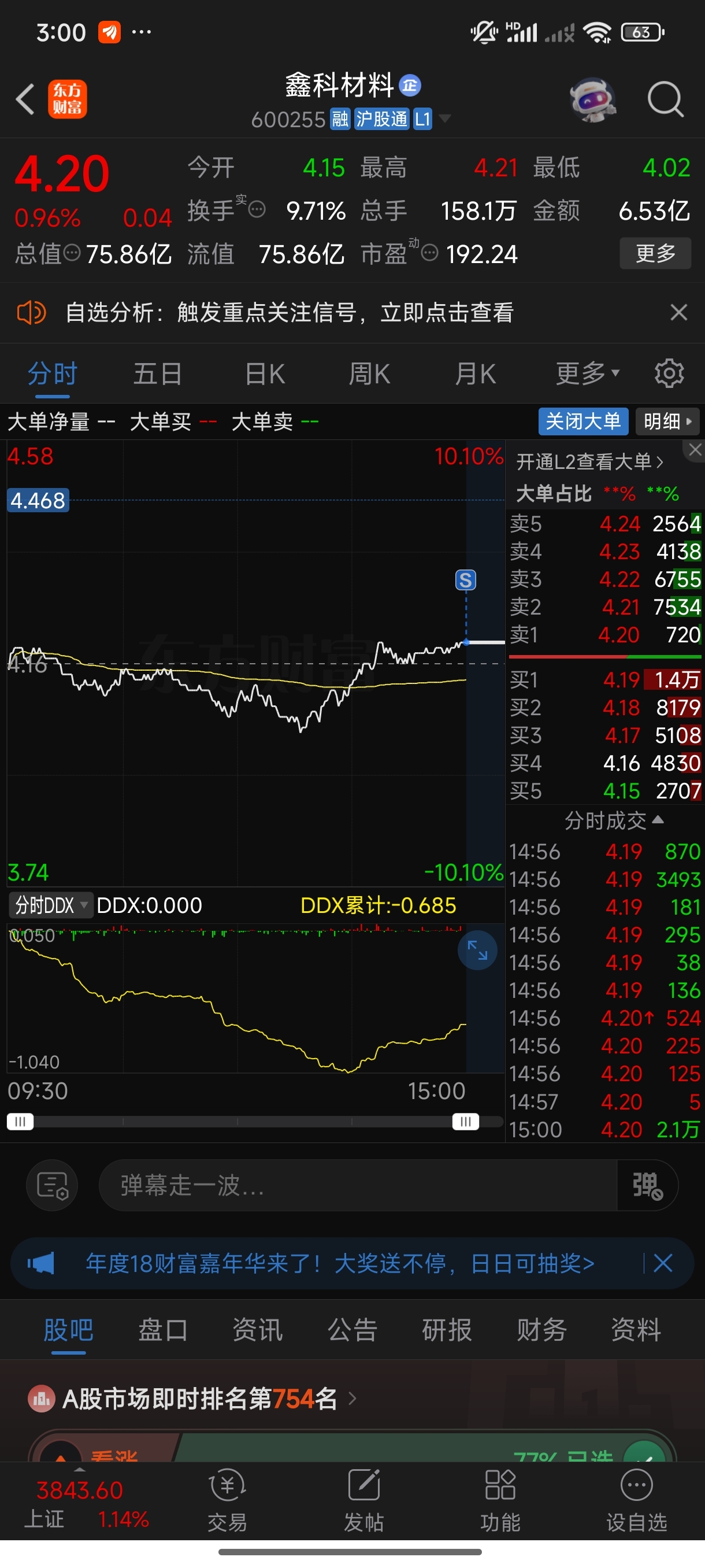Select the 买1 order row at 4.19
This screenshot has height=1568, width=705.
(x=605, y=679)
